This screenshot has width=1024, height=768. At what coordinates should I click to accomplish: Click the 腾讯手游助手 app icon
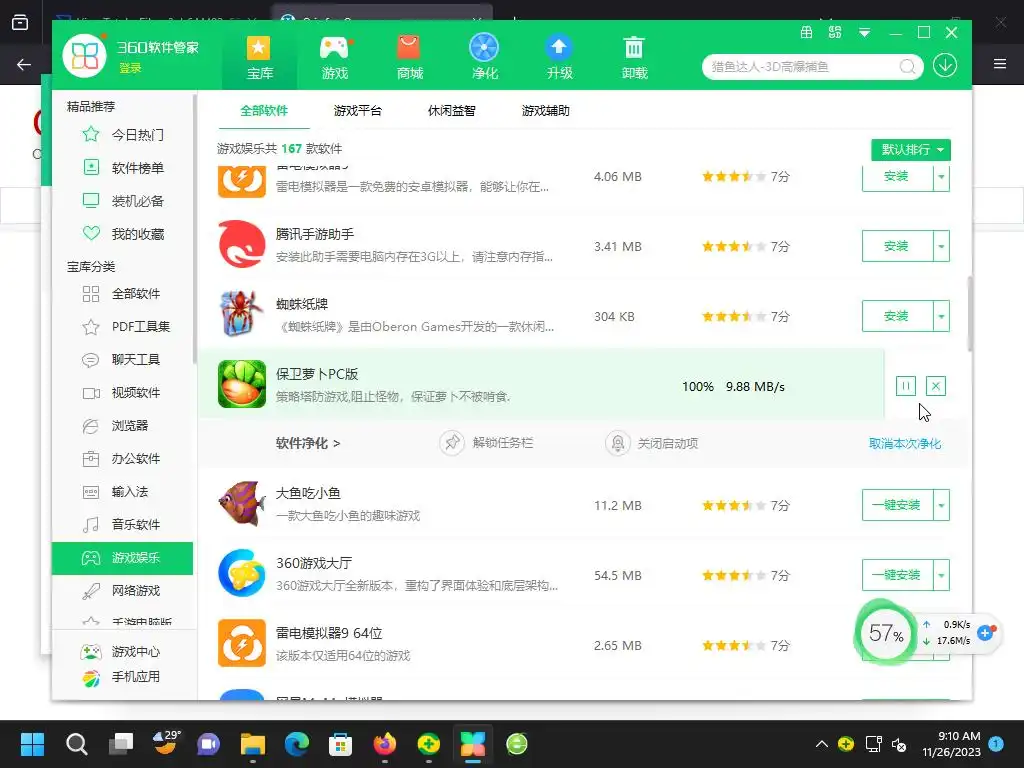pyautogui.click(x=242, y=244)
